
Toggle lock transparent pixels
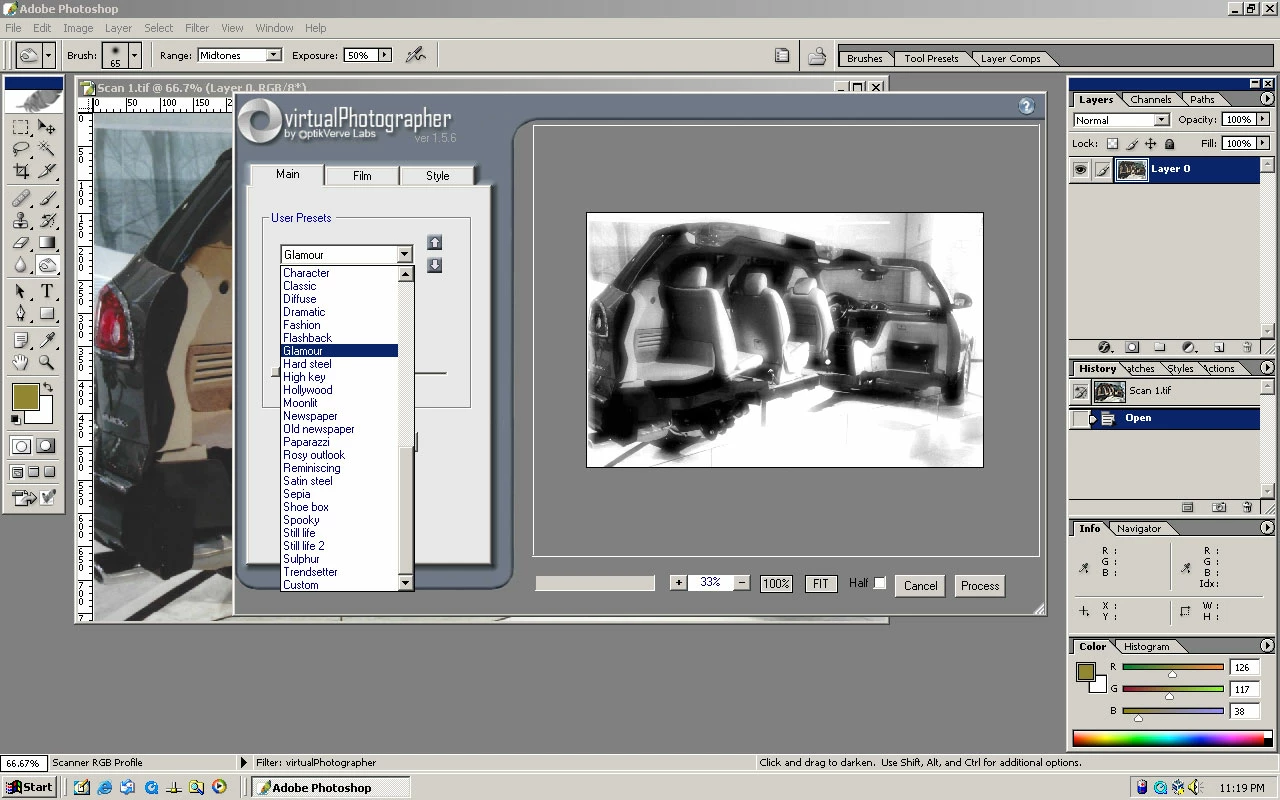(x=1112, y=144)
